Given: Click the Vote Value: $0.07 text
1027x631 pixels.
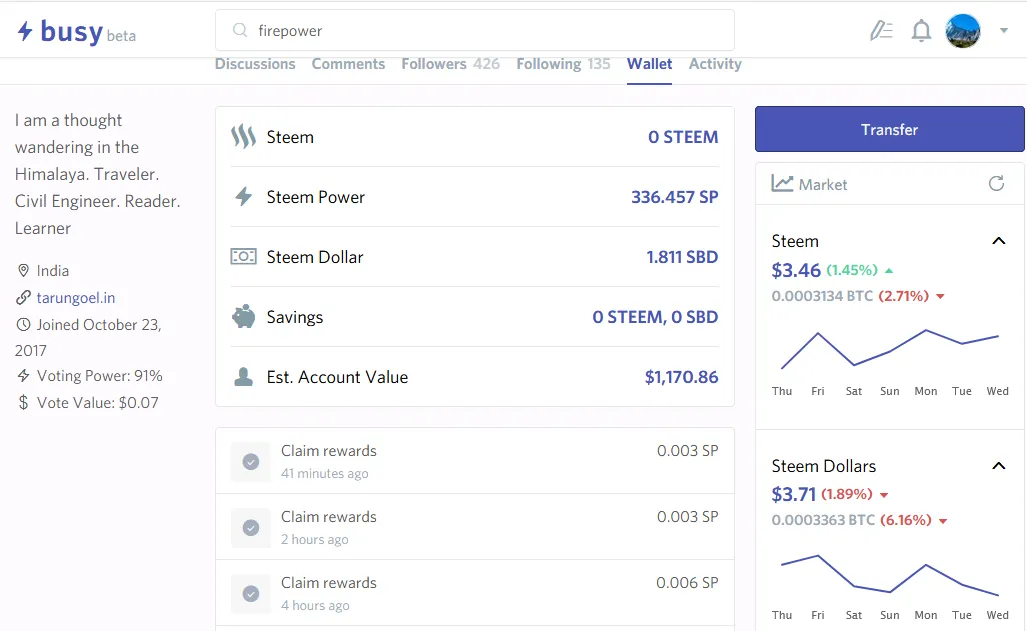Looking at the screenshot, I should pos(98,402).
